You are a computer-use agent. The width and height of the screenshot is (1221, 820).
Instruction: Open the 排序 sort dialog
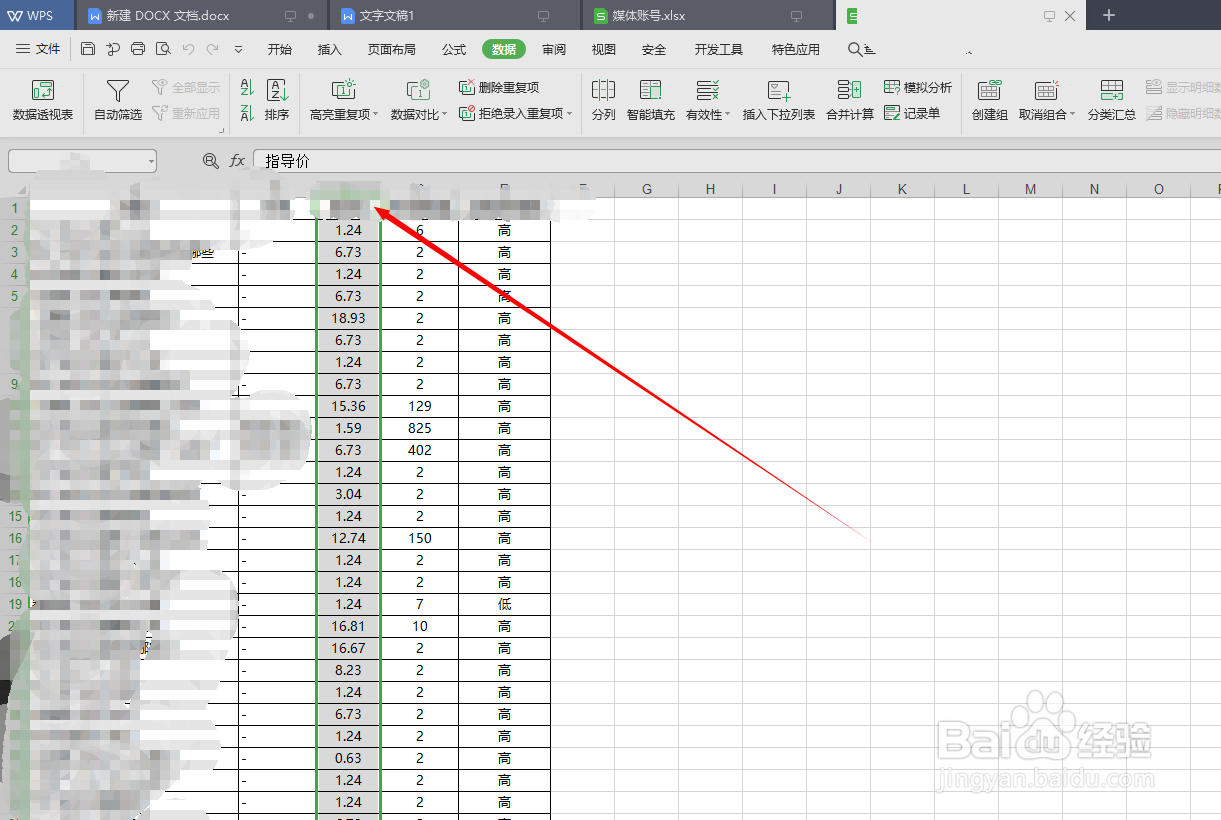click(277, 101)
